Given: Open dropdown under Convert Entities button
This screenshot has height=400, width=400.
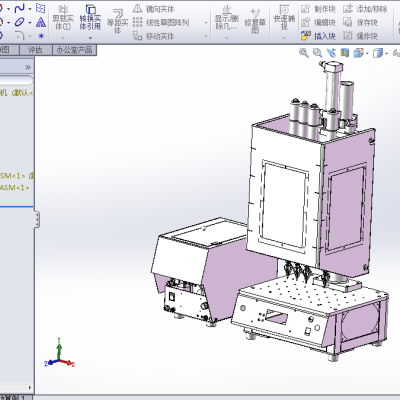Looking at the screenshot, I should pyautogui.click(x=90, y=38).
